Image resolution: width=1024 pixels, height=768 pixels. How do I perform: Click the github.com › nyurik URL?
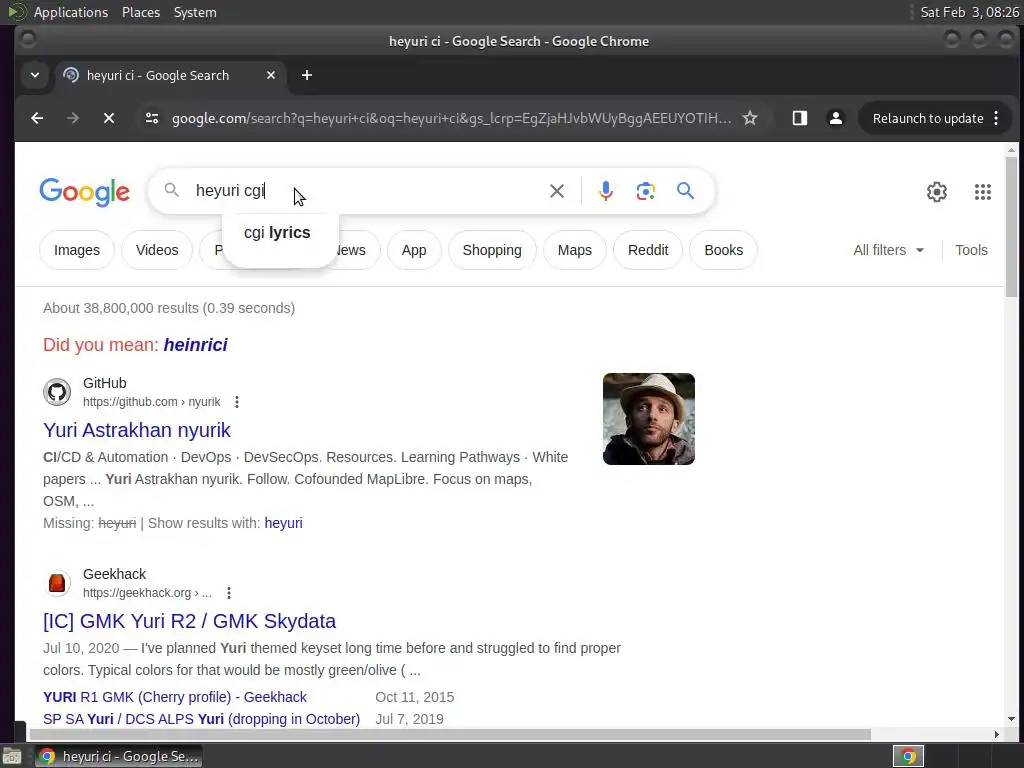coord(152,402)
